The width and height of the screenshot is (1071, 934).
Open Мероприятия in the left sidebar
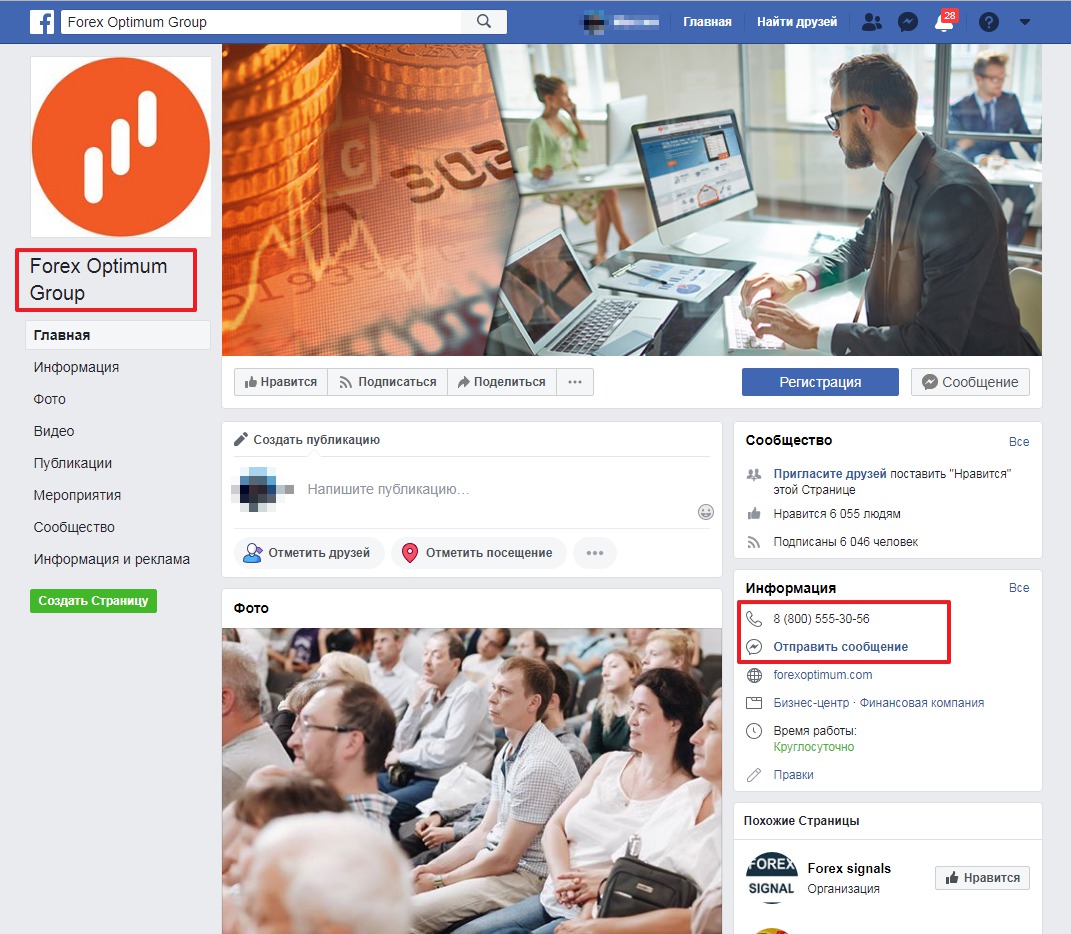[77, 495]
